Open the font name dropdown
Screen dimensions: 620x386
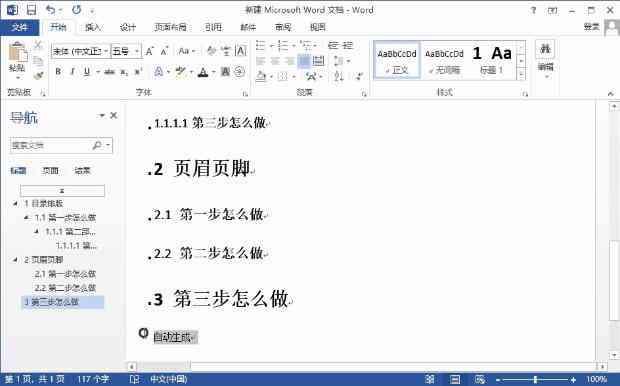pyautogui.click(x=106, y=51)
